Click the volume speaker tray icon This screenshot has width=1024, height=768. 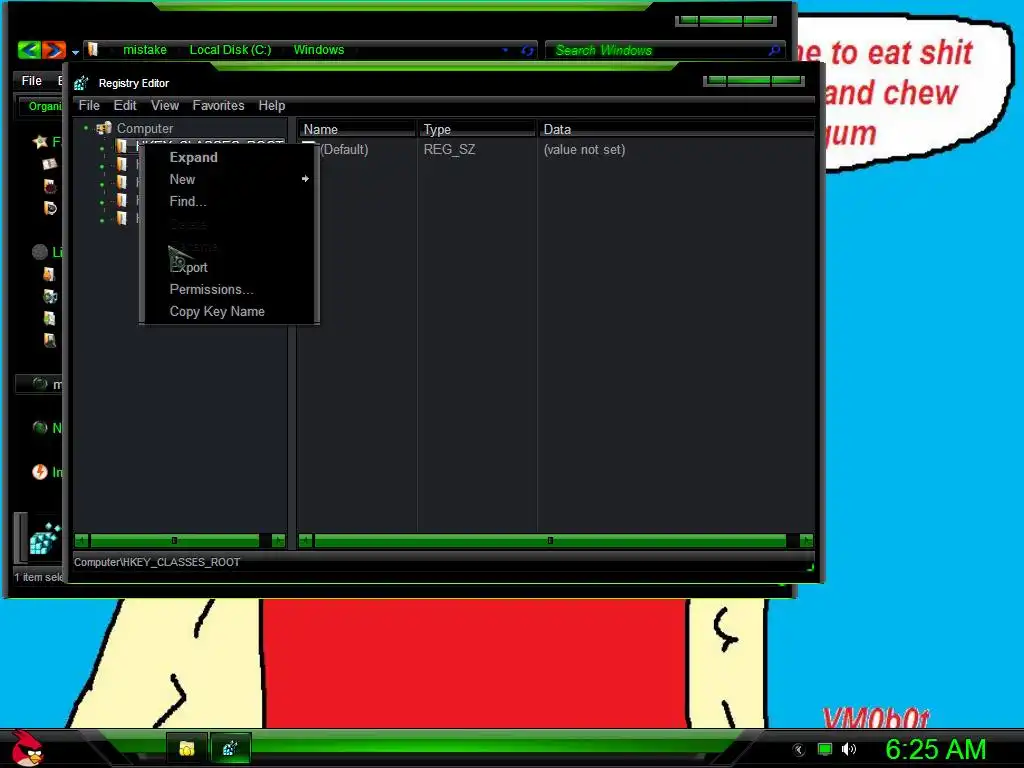coord(848,750)
